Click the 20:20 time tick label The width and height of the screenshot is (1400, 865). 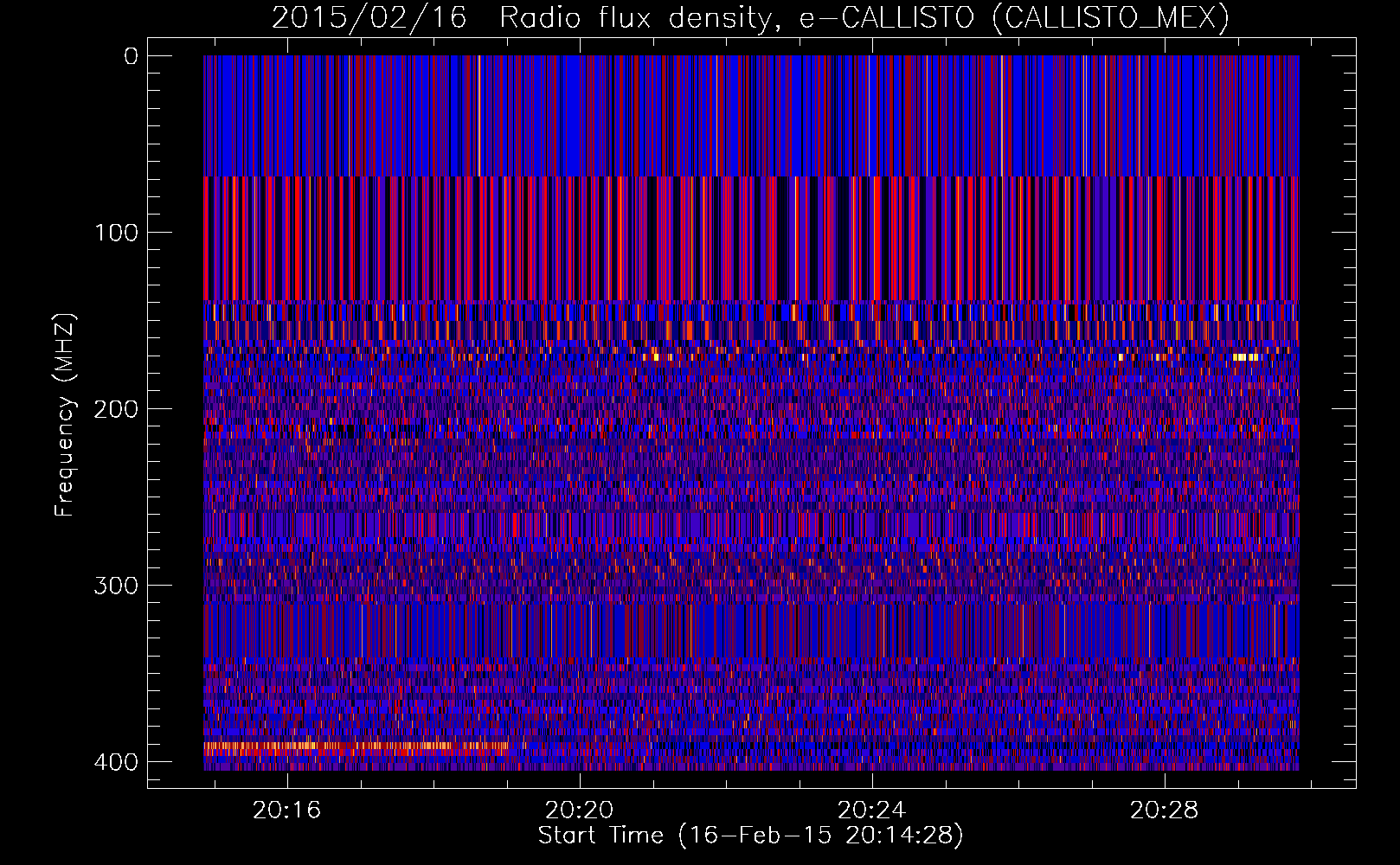[x=579, y=810]
